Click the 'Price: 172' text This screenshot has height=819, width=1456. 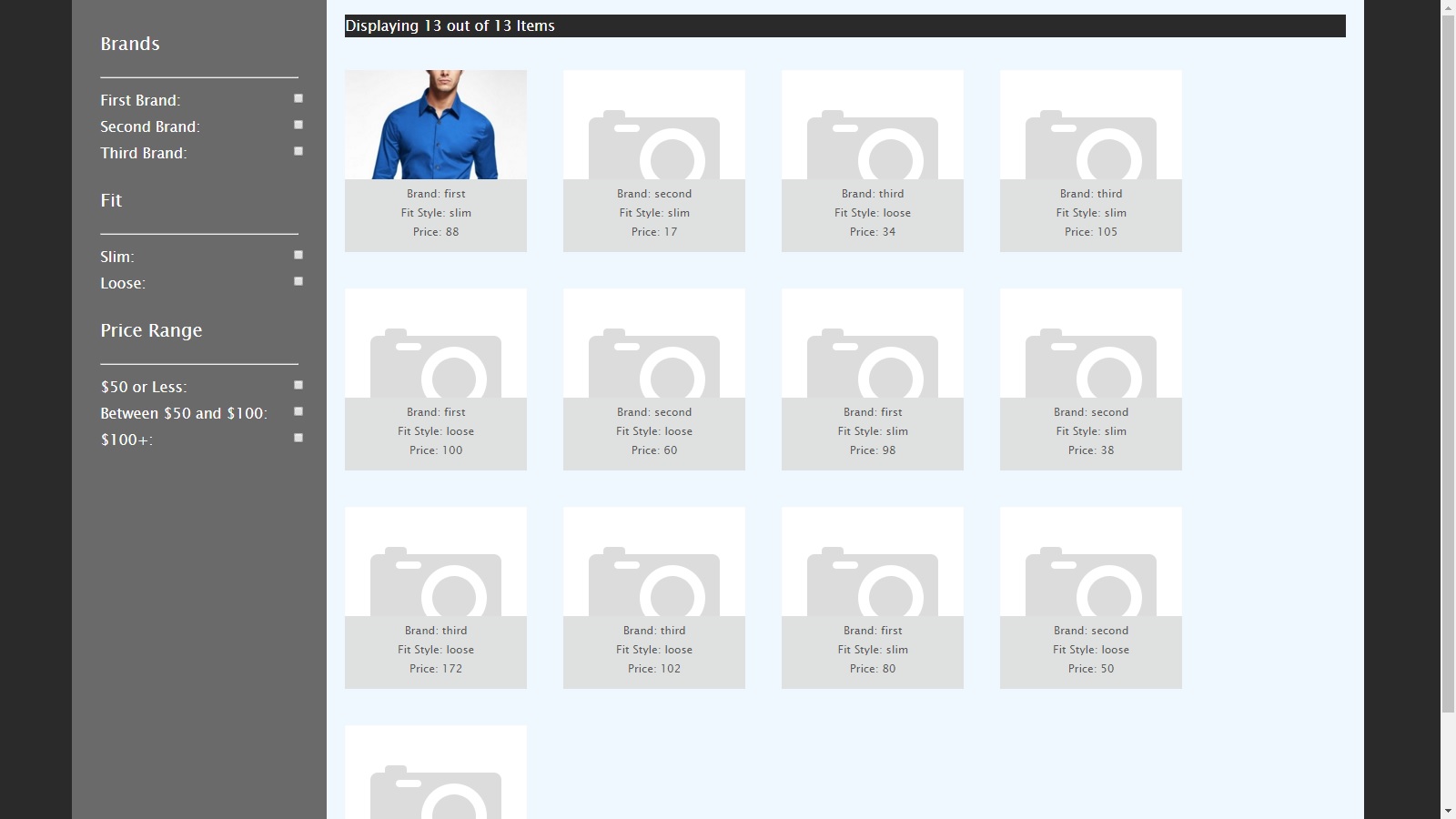point(436,669)
